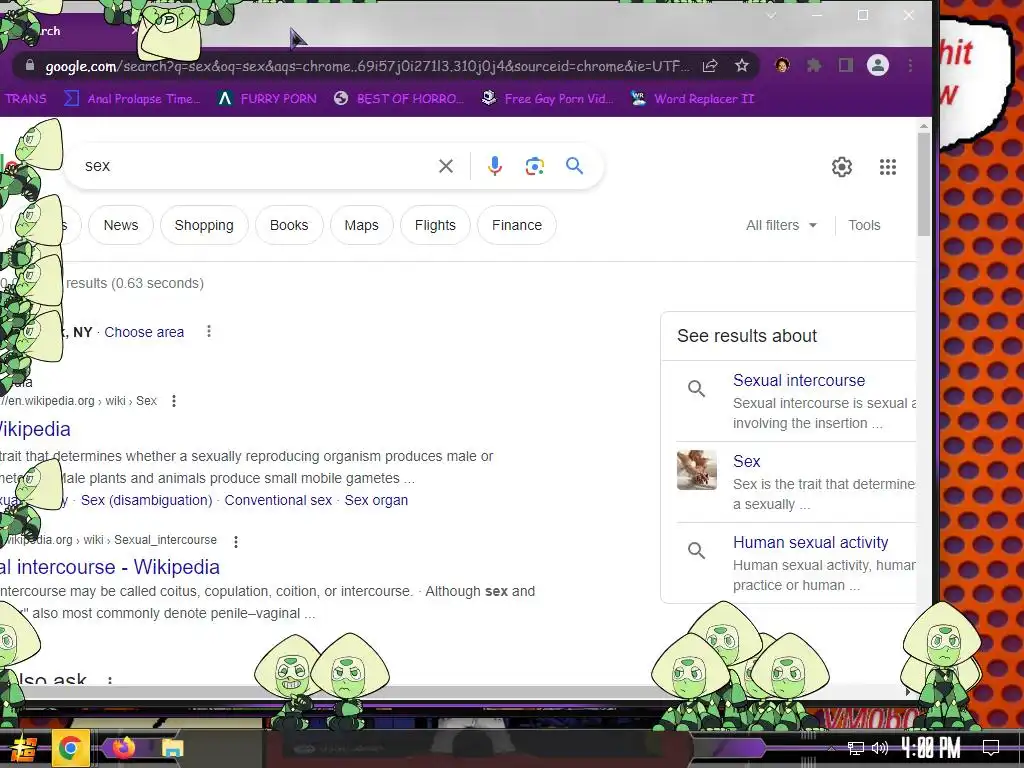This screenshot has height=768, width=1024.
Task: Clear the search box with the X icon
Action: click(446, 166)
